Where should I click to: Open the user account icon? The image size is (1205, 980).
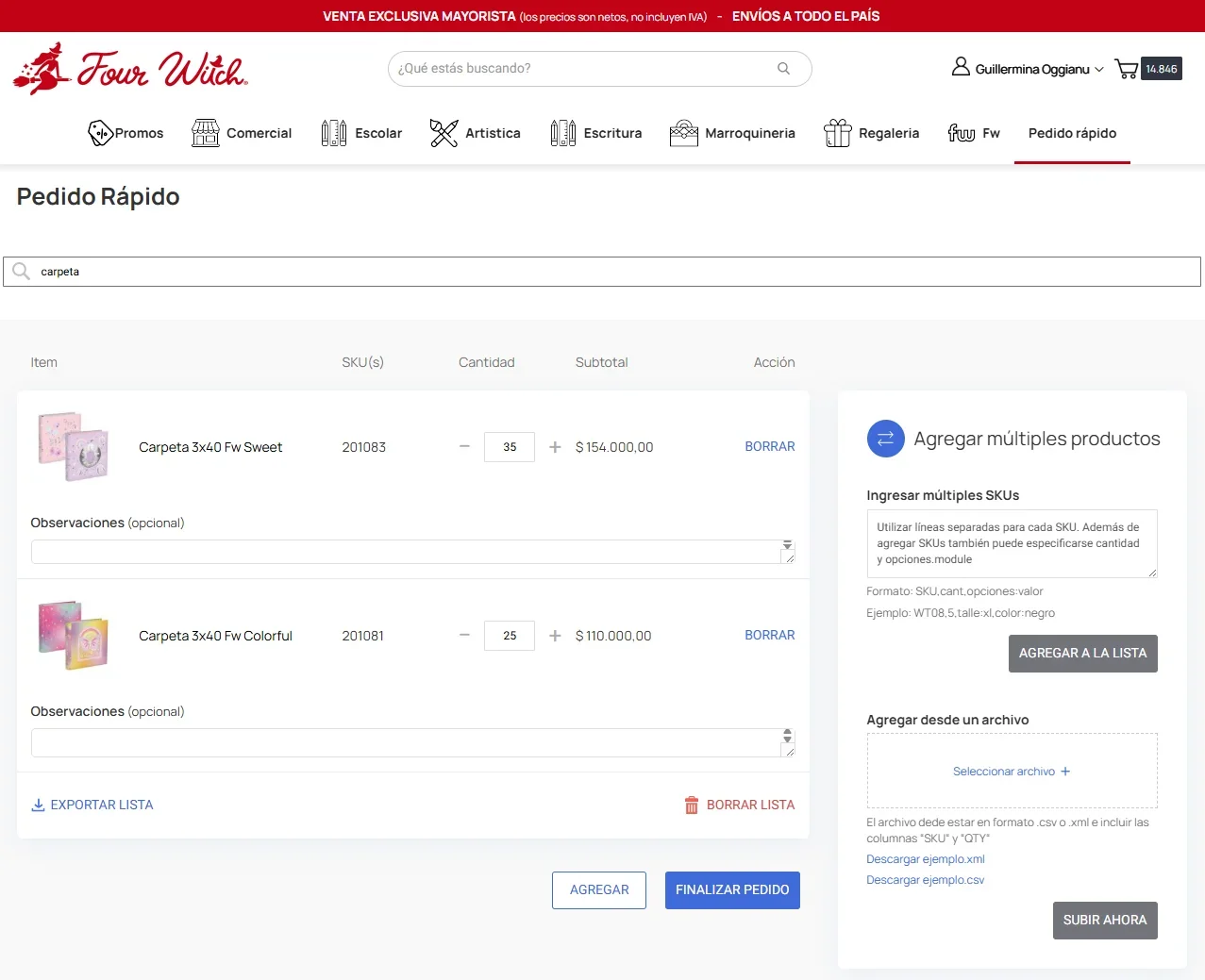[x=961, y=67]
